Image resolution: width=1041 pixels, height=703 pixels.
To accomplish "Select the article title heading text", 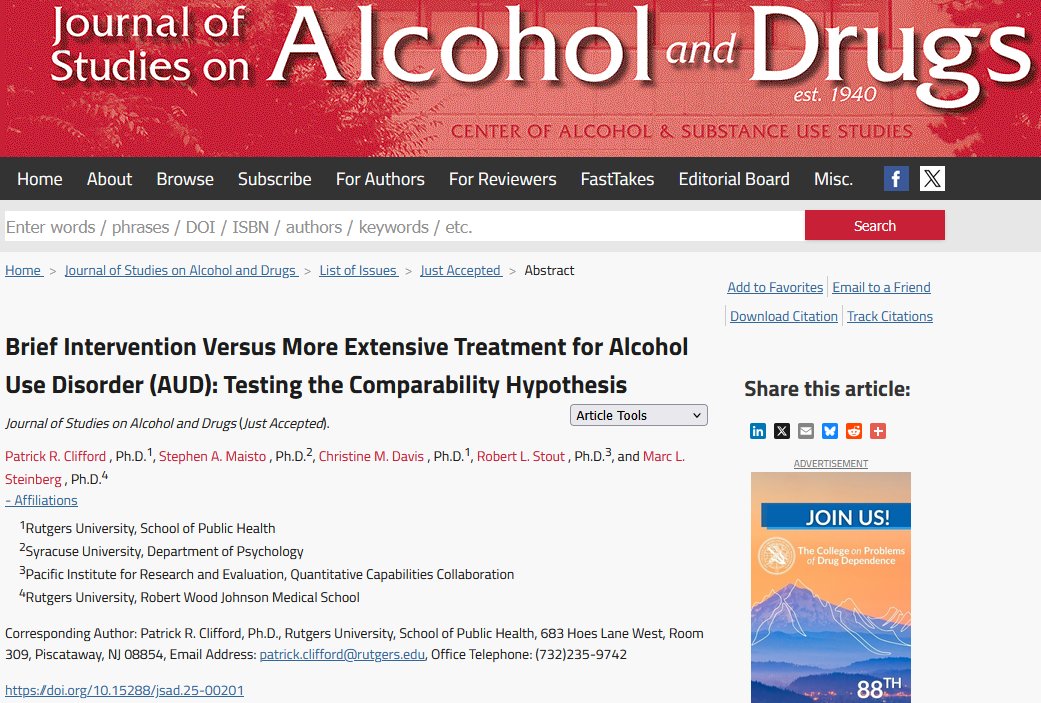I will click(347, 366).
